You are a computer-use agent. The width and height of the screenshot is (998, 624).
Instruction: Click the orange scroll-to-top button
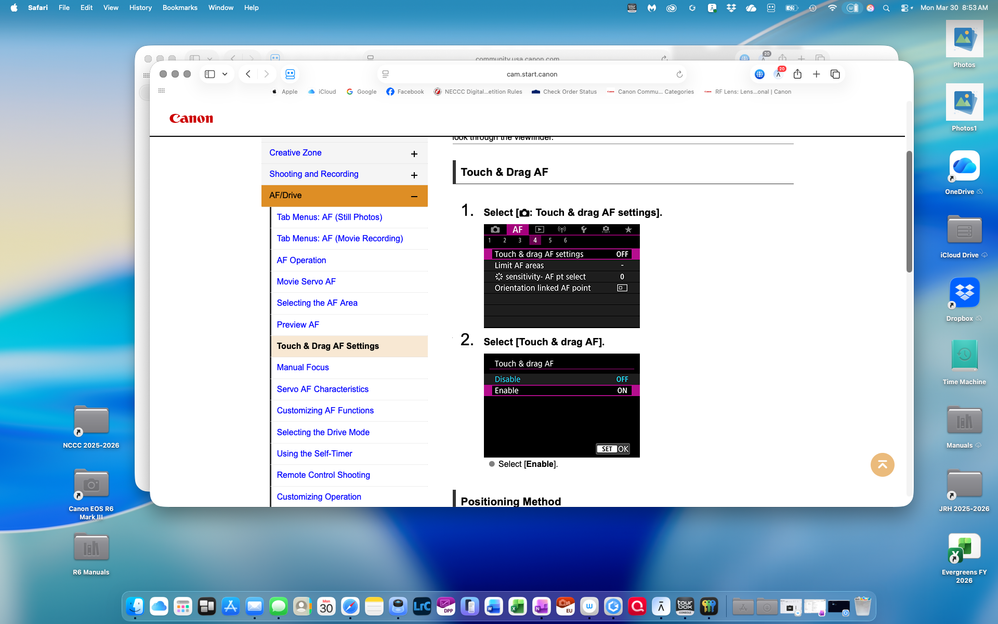point(882,465)
